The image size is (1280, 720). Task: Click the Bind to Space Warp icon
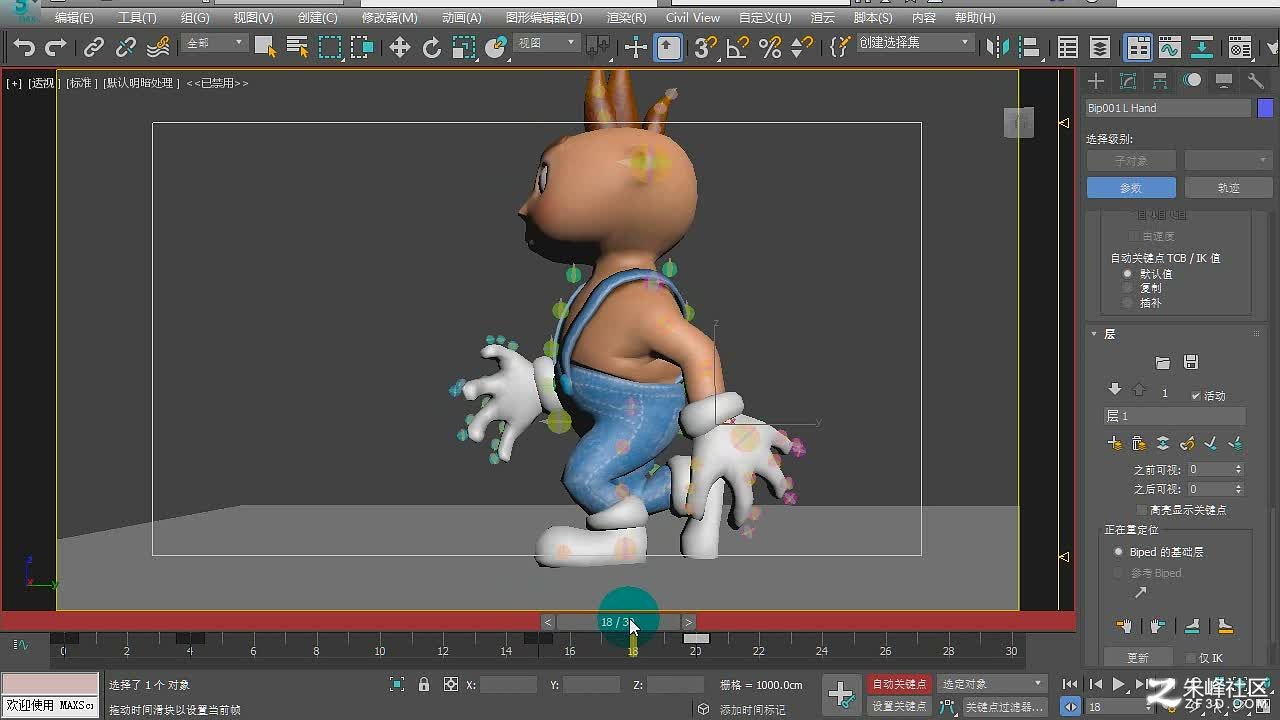pyautogui.click(x=158, y=47)
